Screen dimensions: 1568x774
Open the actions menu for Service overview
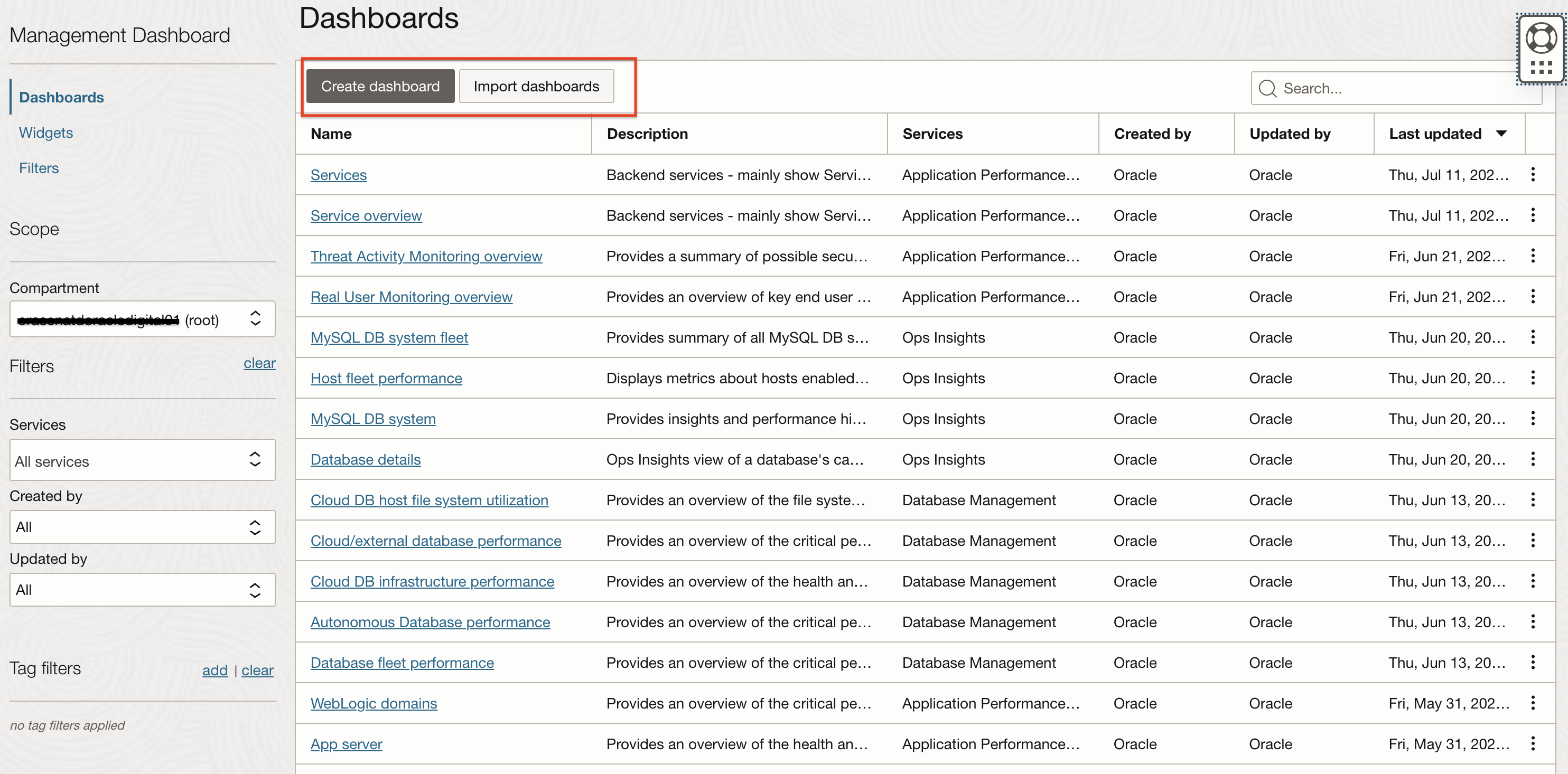point(1533,215)
